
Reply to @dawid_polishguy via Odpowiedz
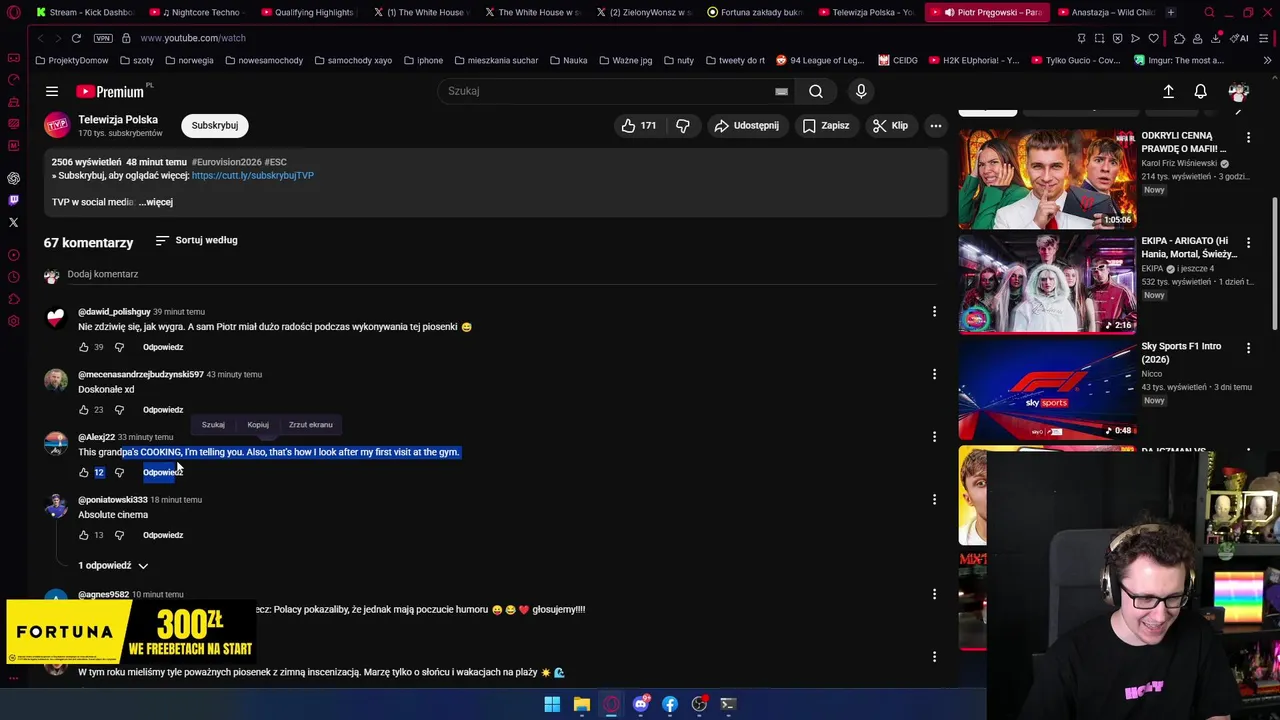(x=163, y=347)
